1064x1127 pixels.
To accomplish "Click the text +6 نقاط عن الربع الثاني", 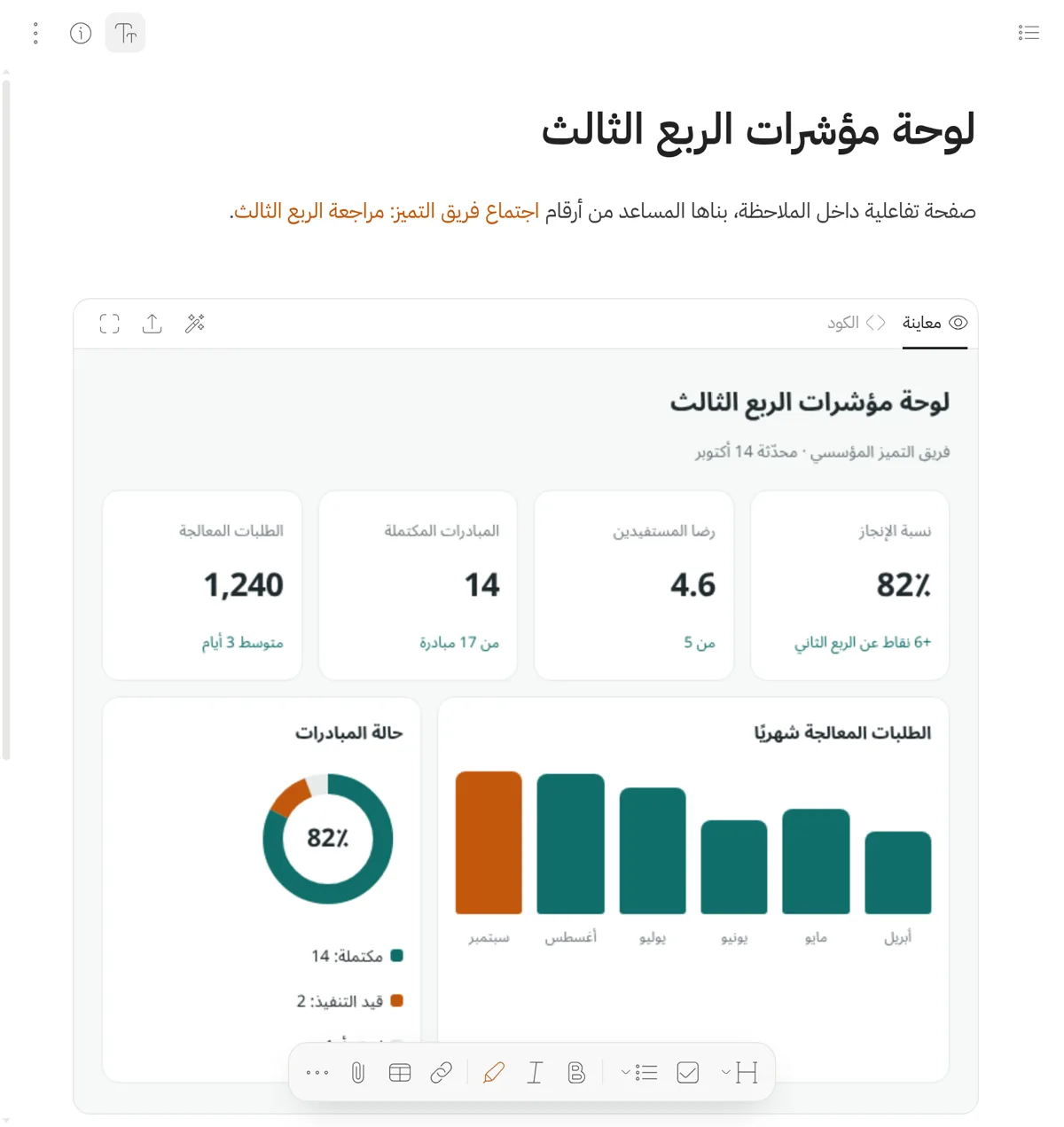I will [863, 642].
